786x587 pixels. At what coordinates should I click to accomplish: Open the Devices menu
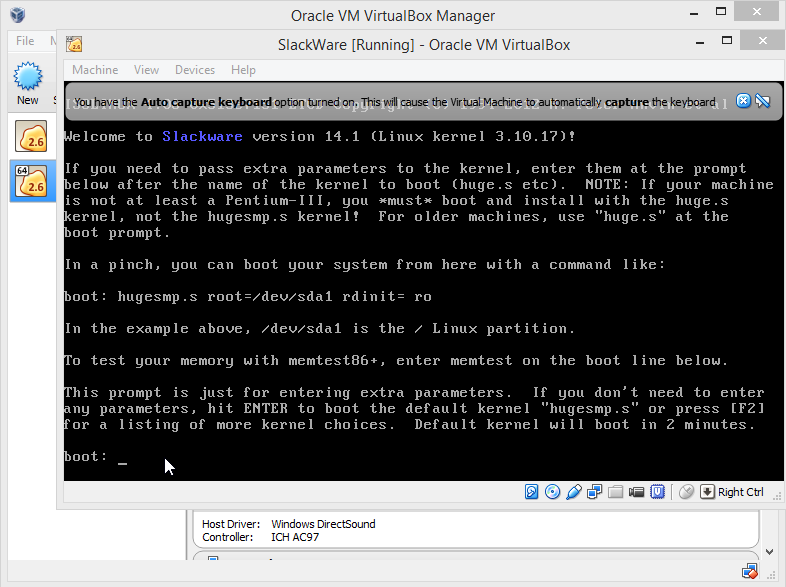(195, 70)
